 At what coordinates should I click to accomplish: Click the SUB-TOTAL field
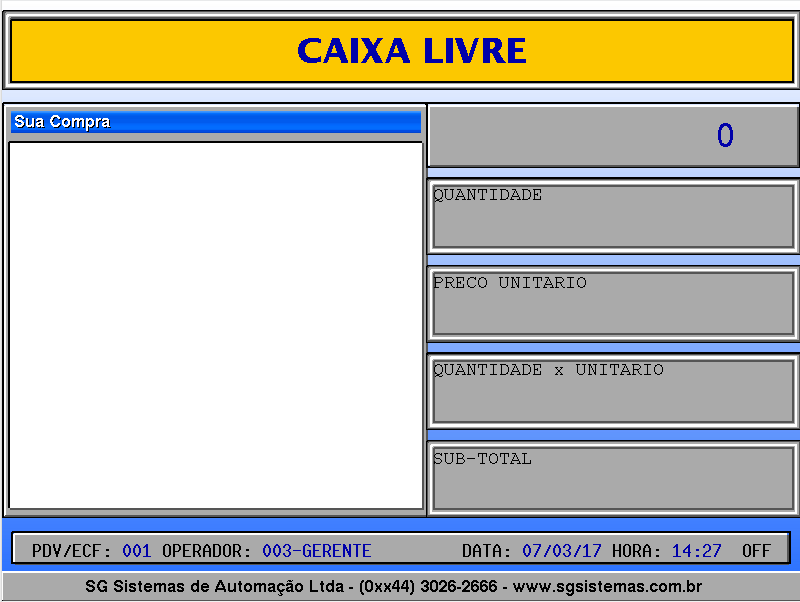click(612, 478)
